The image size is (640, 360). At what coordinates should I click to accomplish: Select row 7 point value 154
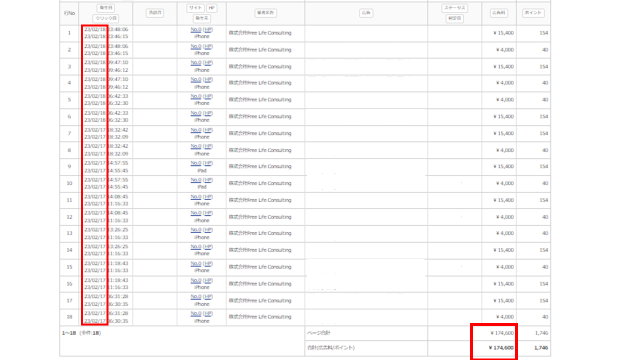(544, 133)
